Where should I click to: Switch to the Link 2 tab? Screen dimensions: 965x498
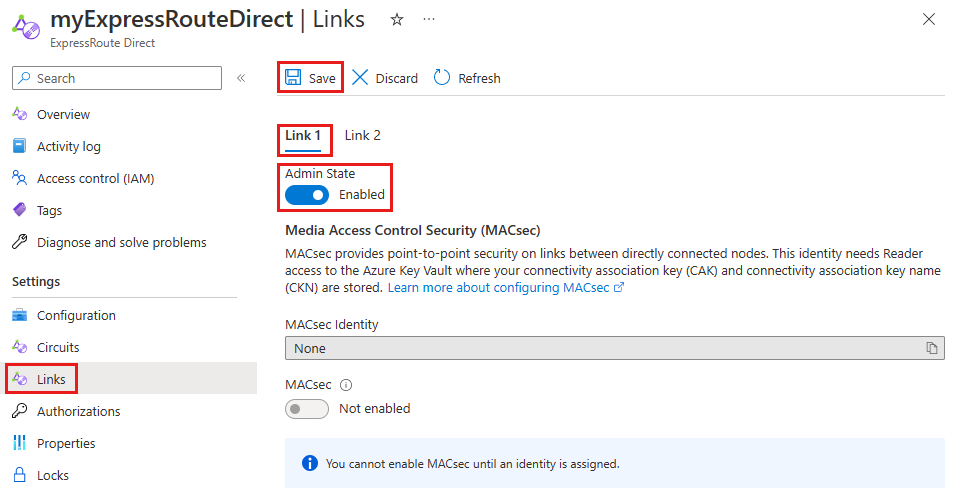coord(363,135)
